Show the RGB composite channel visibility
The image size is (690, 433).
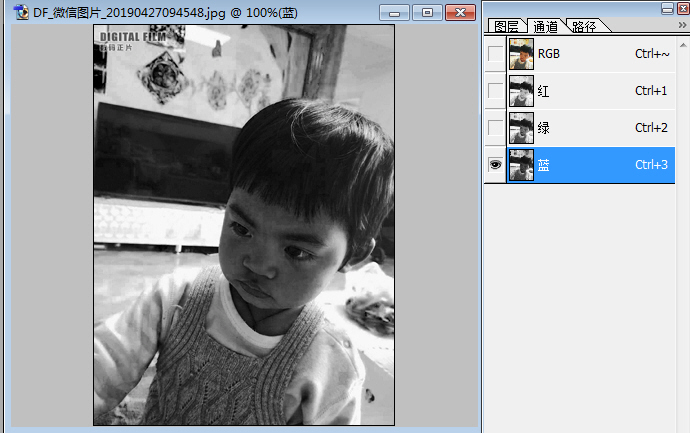[495, 54]
